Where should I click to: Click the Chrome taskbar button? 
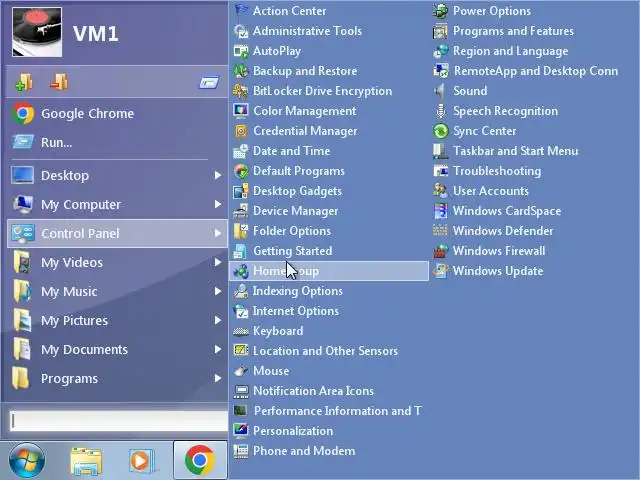[200, 460]
